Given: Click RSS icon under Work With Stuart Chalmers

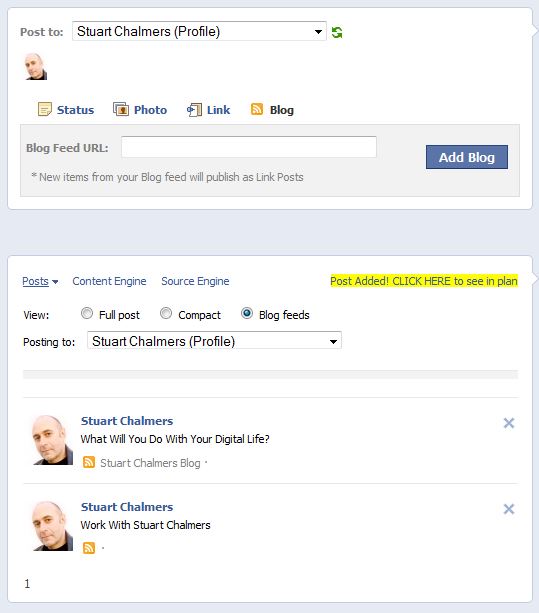Looking at the screenshot, I should [x=89, y=548].
